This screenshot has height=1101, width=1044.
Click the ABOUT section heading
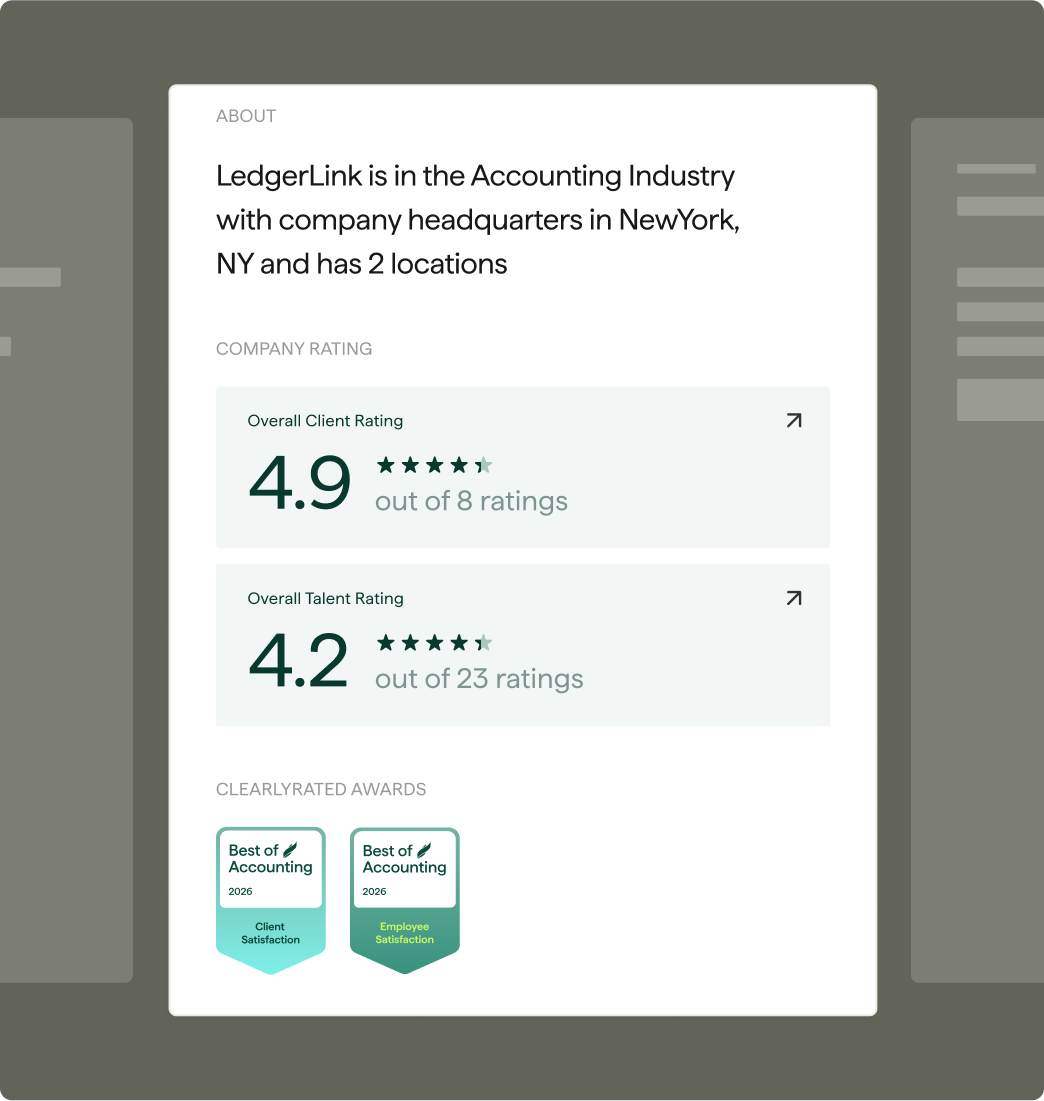(x=246, y=116)
